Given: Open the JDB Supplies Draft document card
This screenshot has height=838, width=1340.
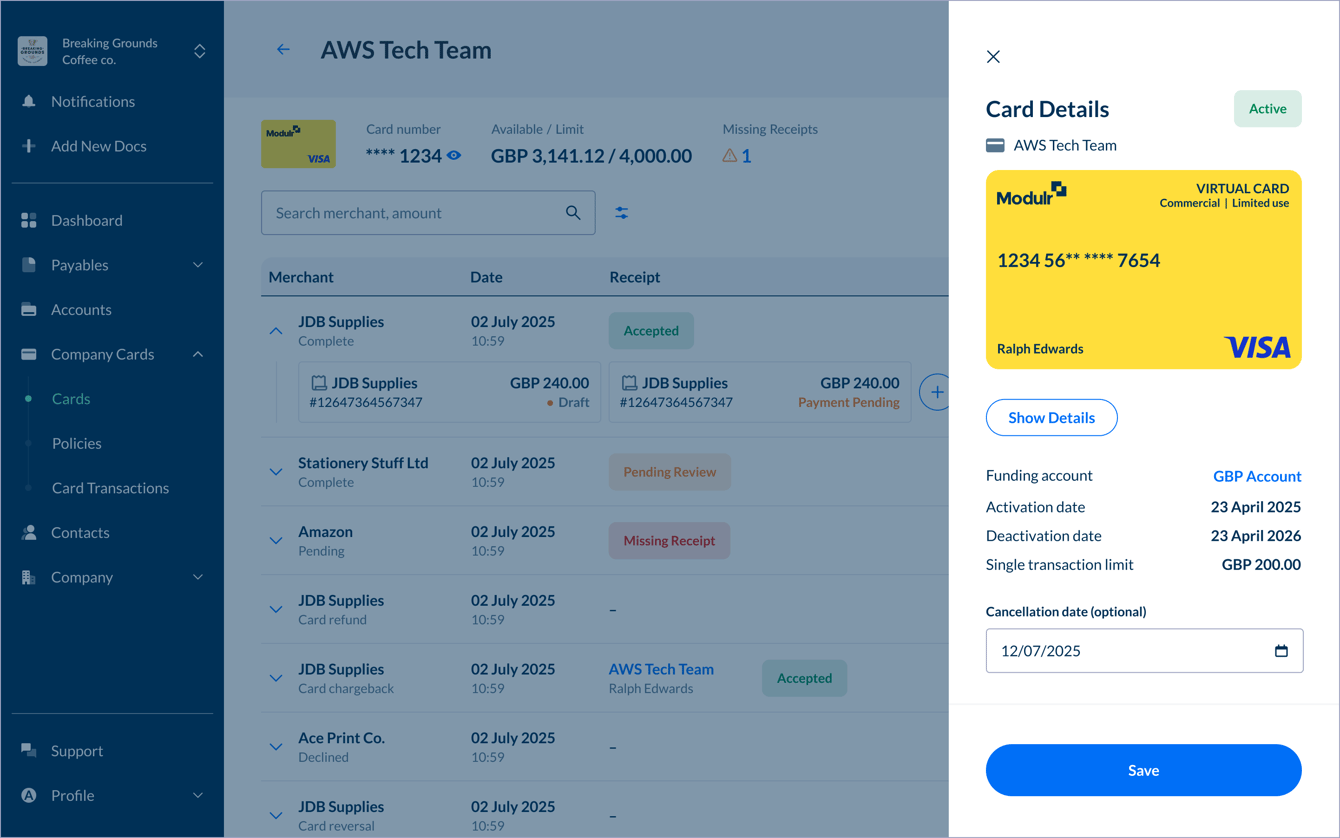Looking at the screenshot, I should click(x=450, y=392).
